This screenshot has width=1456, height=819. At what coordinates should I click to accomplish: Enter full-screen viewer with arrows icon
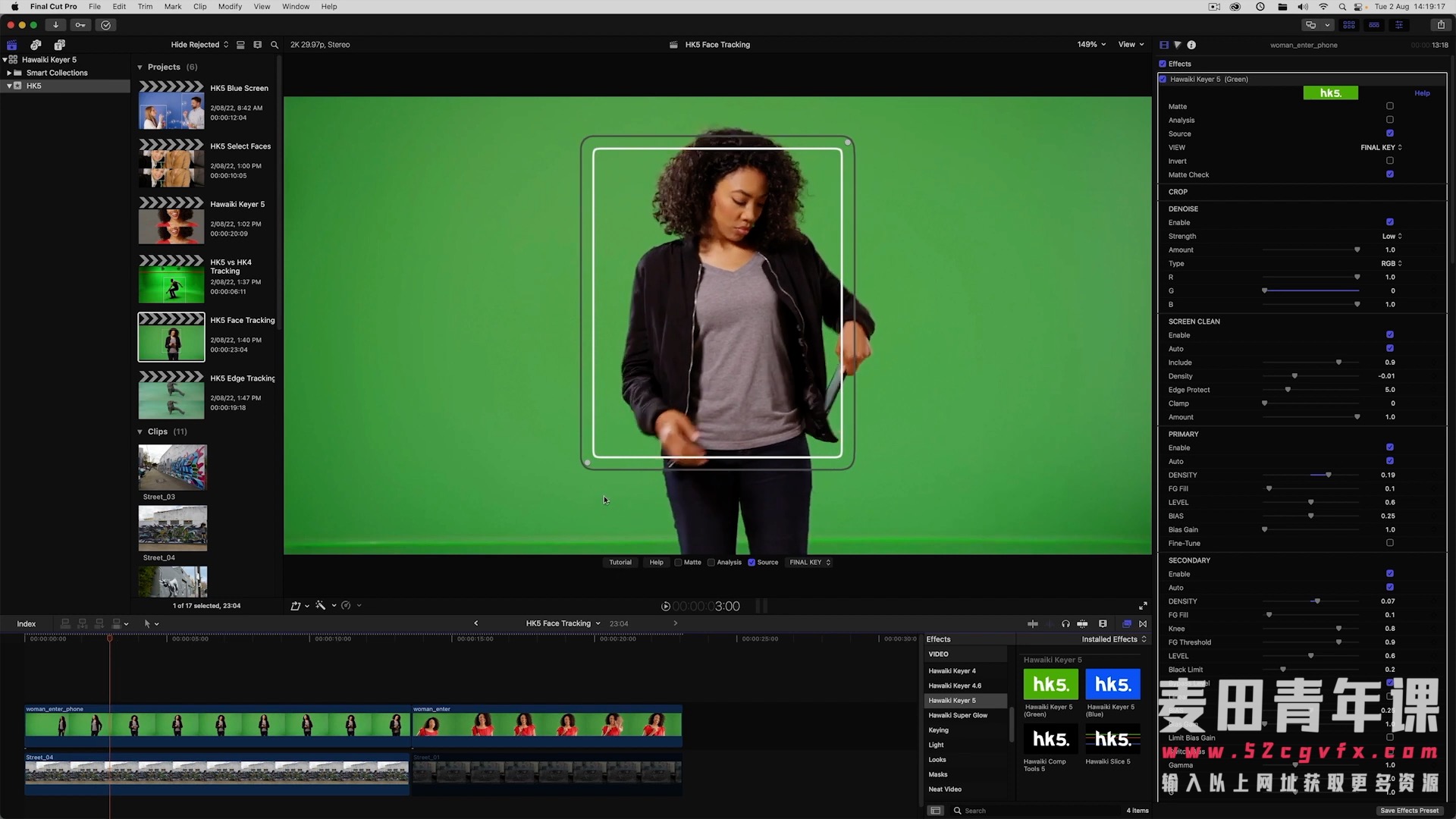pyautogui.click(x=1143, y=606)
